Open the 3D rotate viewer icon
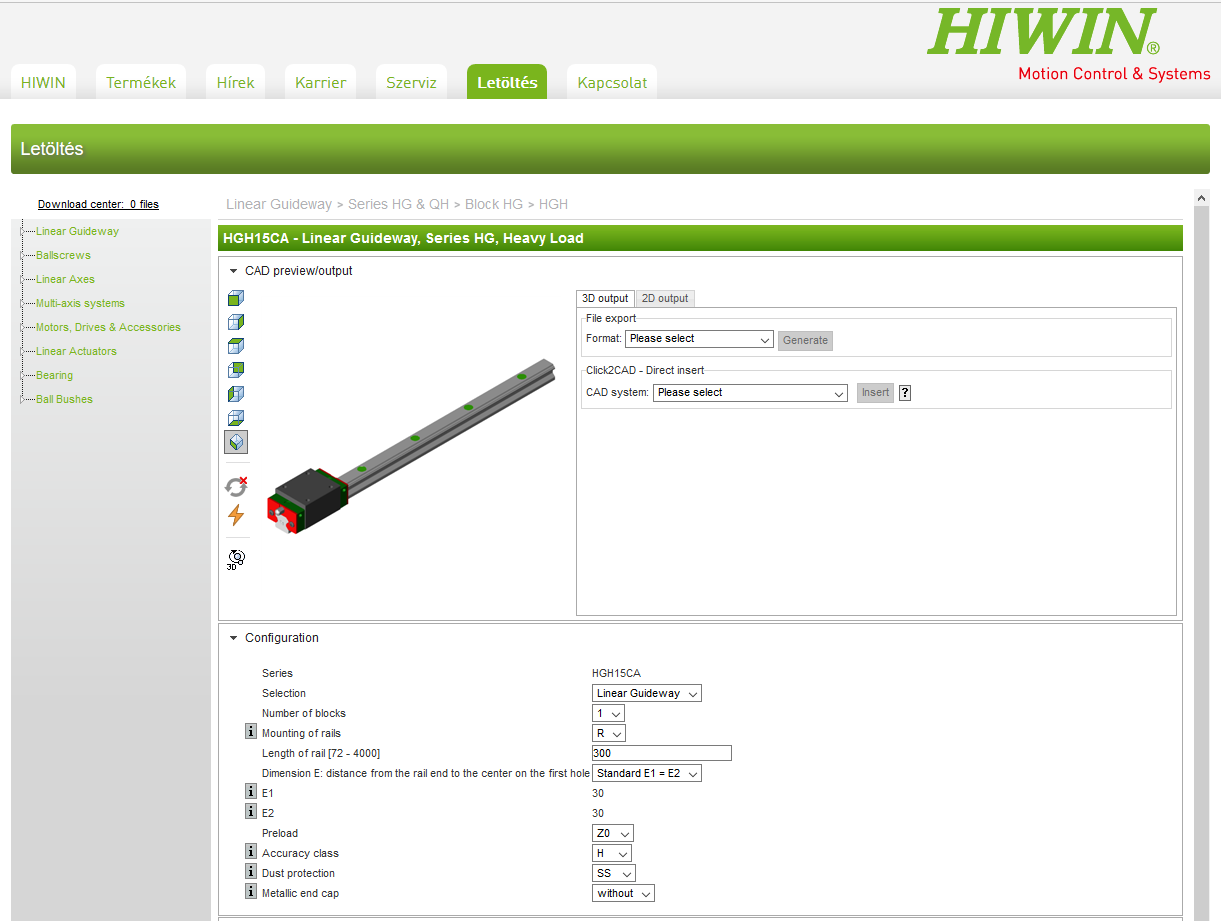1221x921 pixels. [x=236, y=559]
